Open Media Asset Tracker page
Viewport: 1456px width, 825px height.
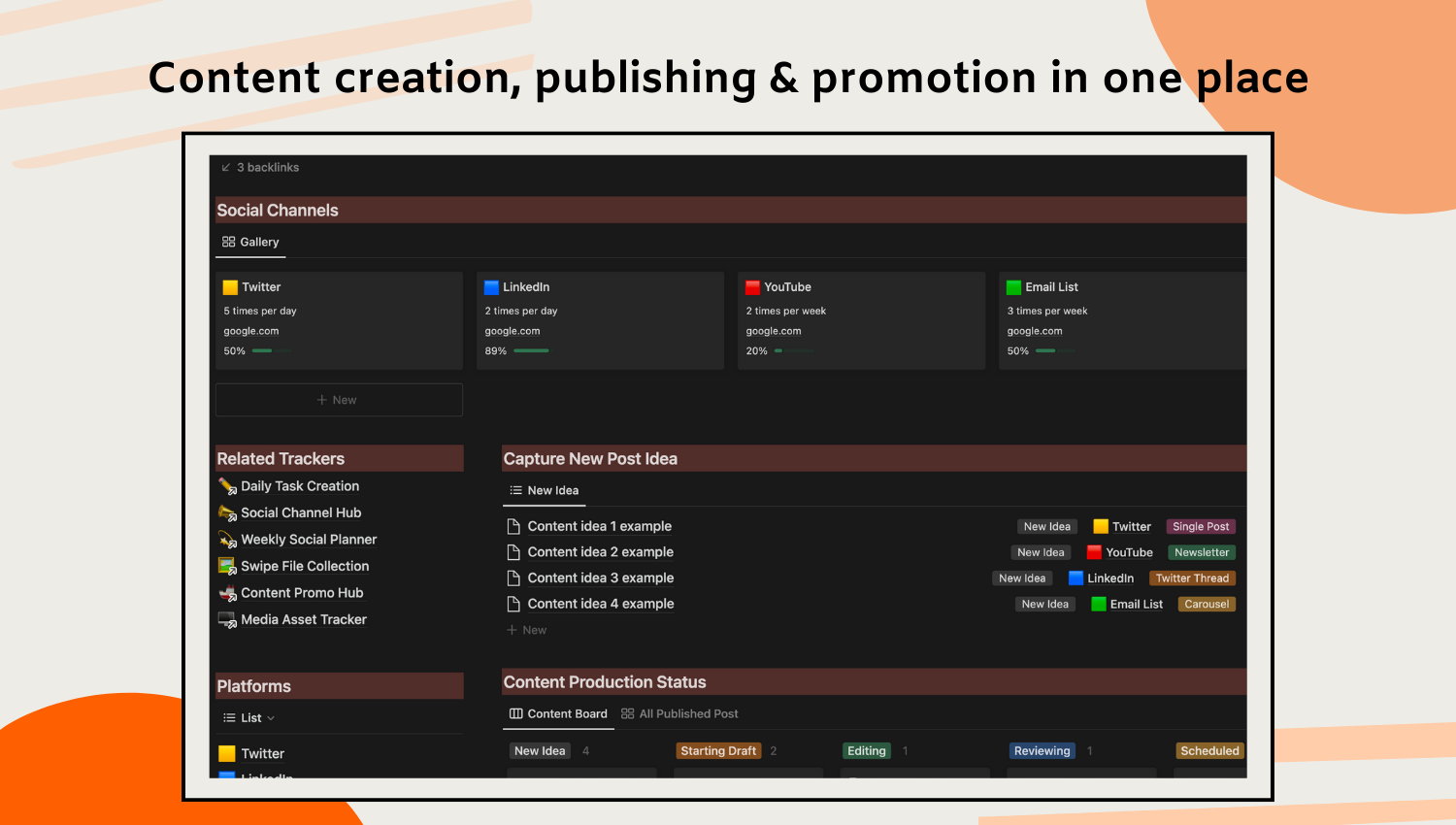click(304, 619)
